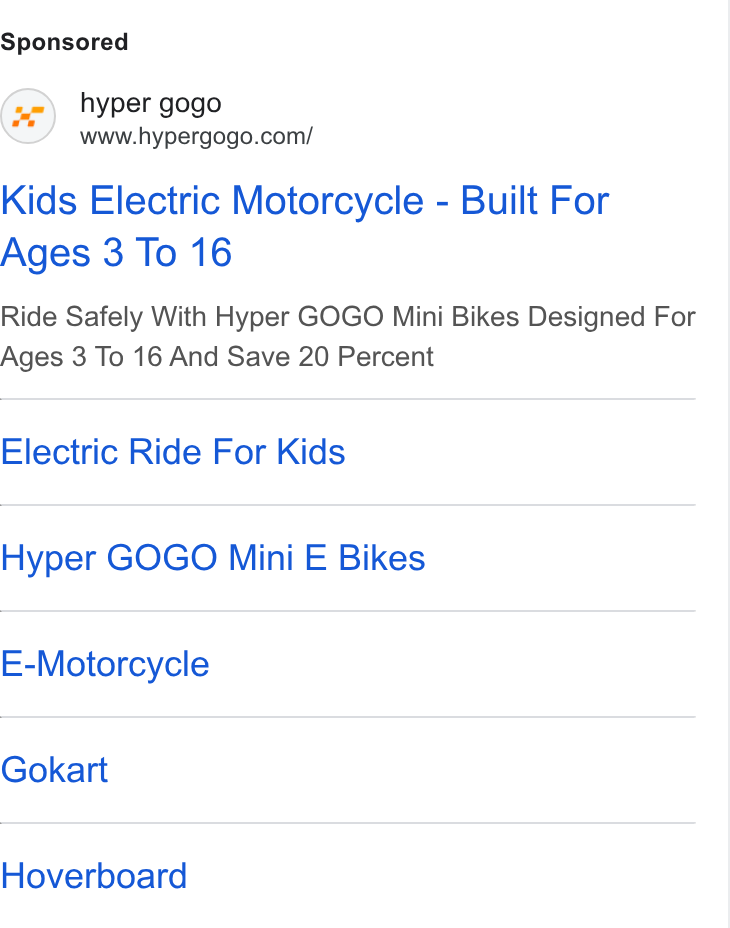This screenshot has width=730, height=928.
Task: Click the Sponsored label
Action: (x=64, y=42)
